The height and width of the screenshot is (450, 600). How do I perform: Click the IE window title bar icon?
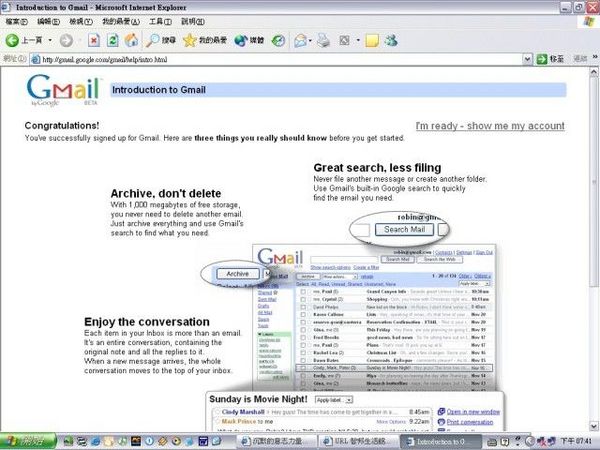click(x=6, y=7)
